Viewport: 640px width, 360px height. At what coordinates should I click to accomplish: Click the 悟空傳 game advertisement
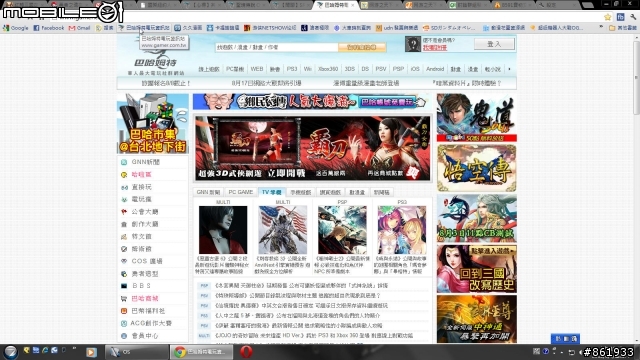pyautogui.click(x=477, y=168)
